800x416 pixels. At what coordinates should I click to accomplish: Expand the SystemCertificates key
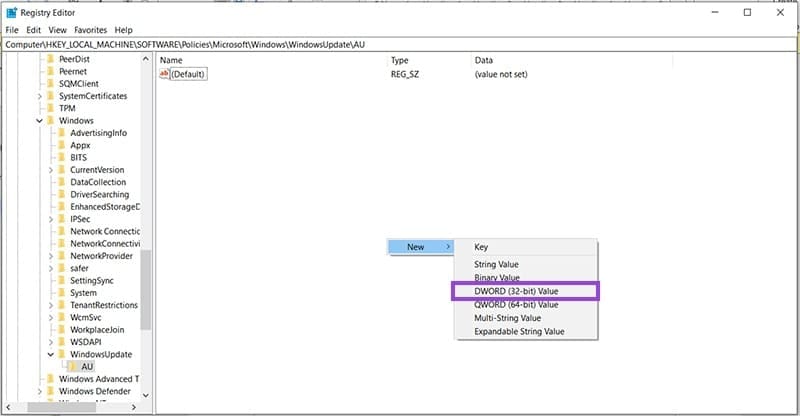[39, 97]
